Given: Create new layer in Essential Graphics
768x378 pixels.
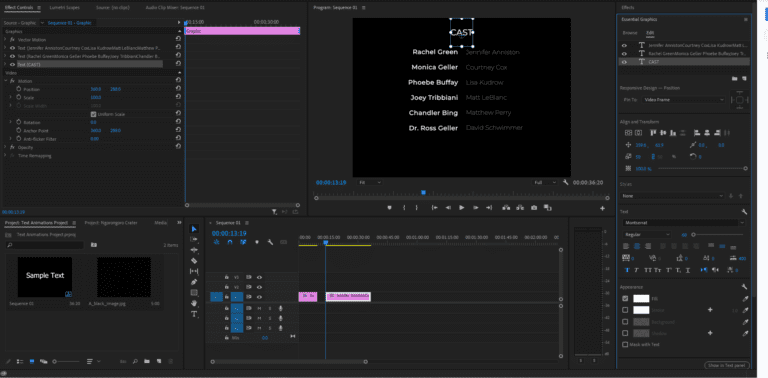Looking at the screenshot, I should (744, 78).
